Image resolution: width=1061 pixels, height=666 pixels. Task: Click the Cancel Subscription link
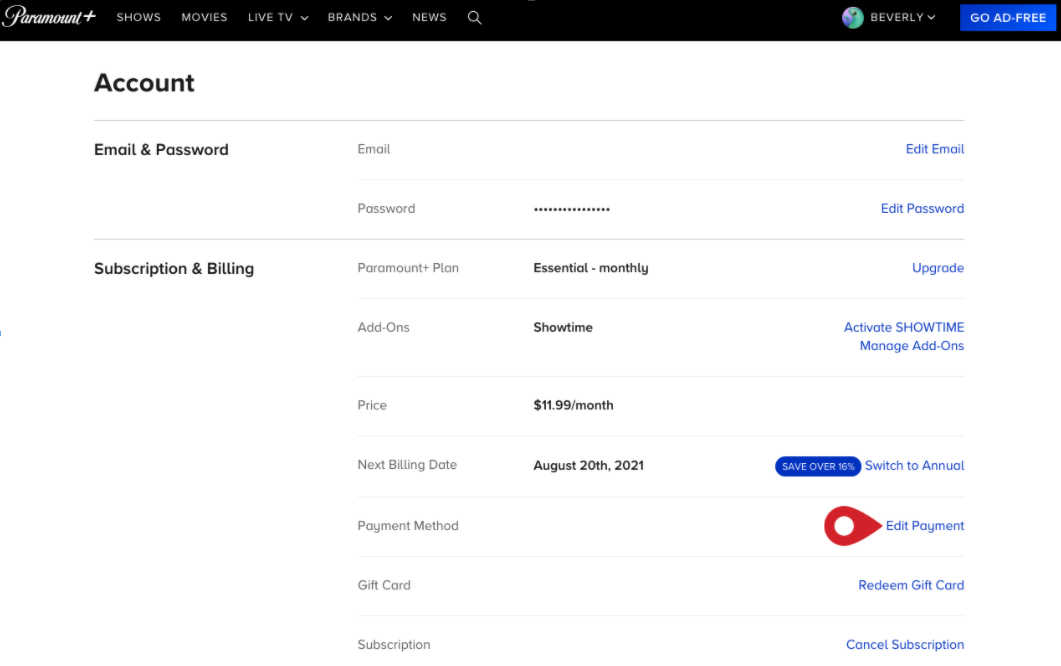click(904, 645)
